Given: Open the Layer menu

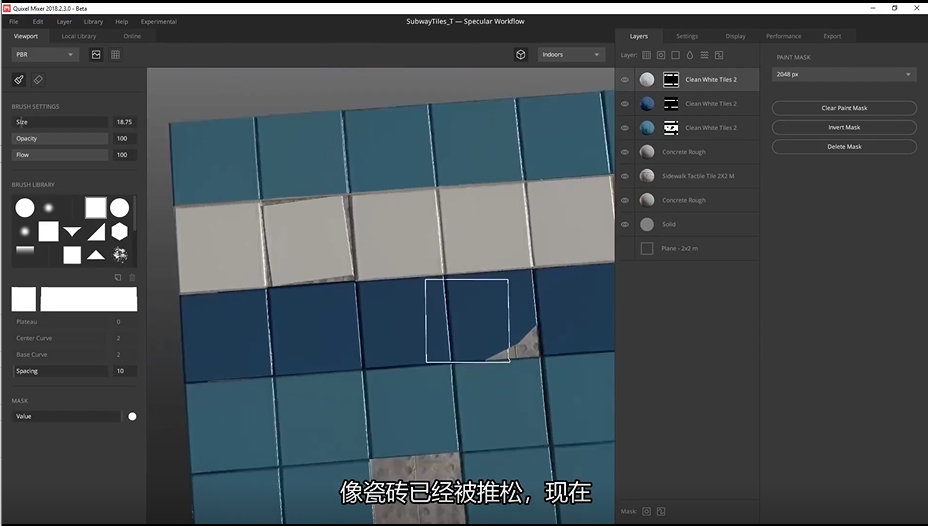Looking at the screenshot, I should coord(64,21).
